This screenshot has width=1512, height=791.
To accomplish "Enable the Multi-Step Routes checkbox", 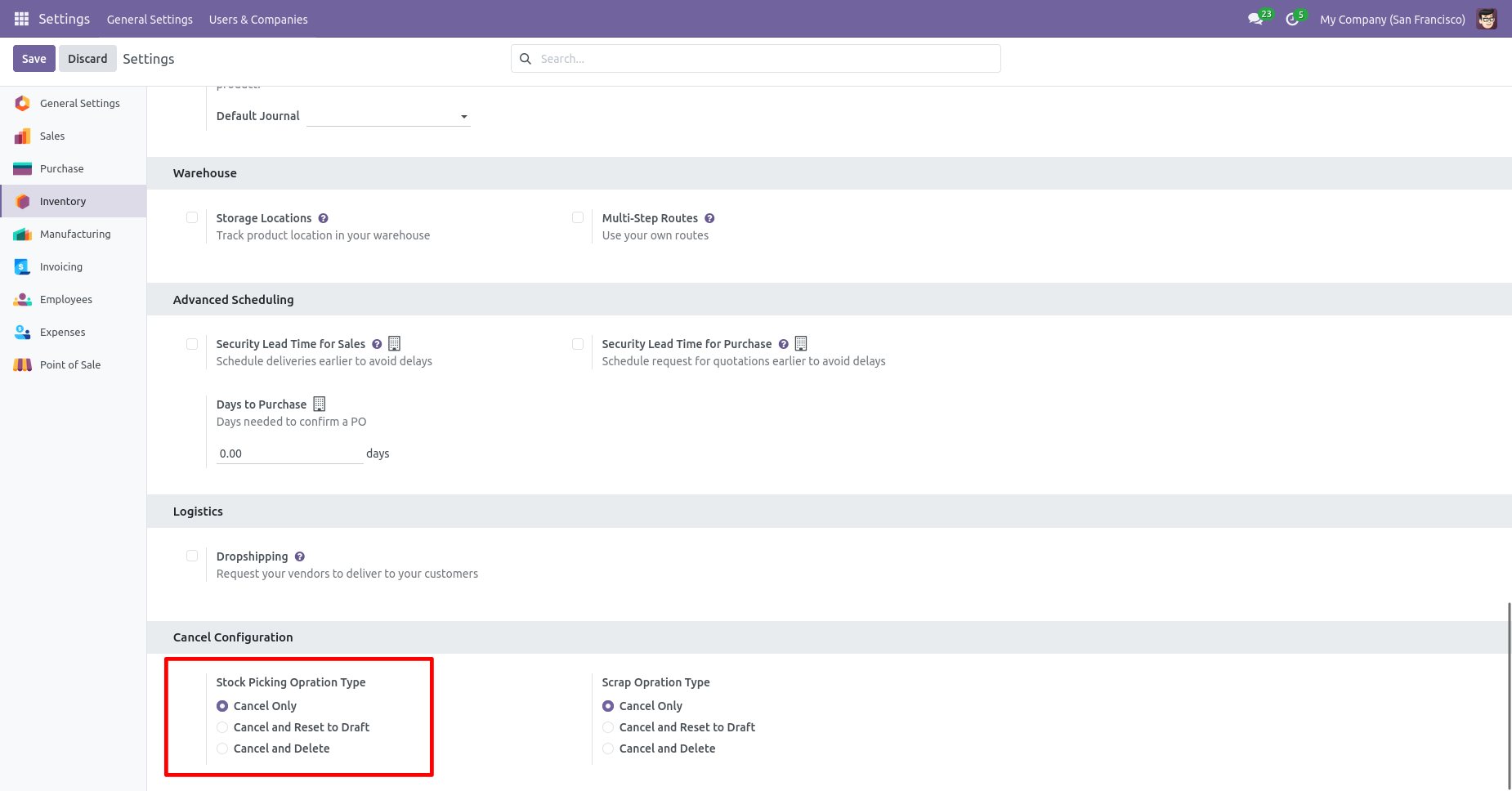I will click(x=578, y=217).
